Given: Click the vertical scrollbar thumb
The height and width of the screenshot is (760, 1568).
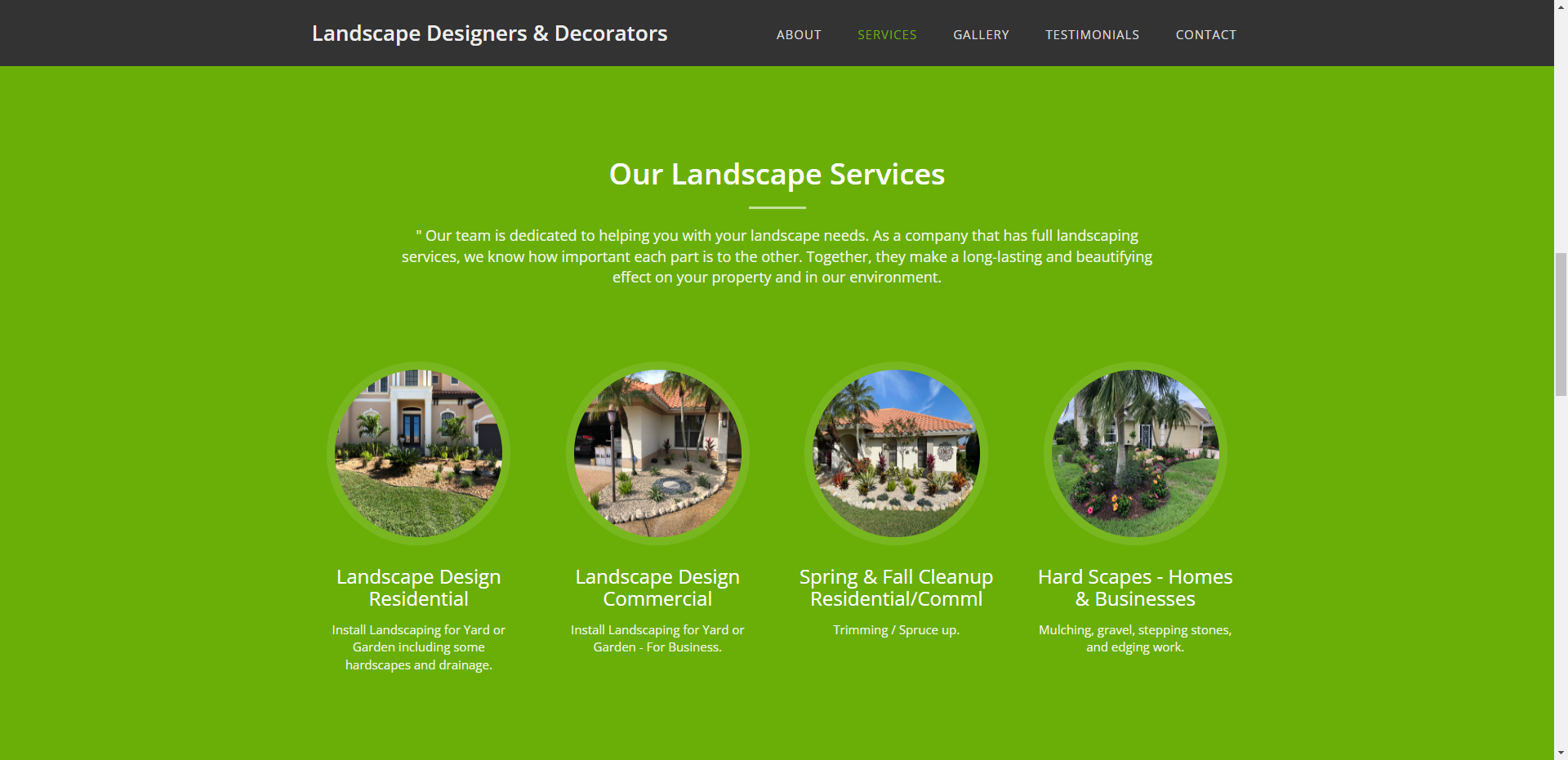Looking at the screenshot, I should coord(1561,324).
